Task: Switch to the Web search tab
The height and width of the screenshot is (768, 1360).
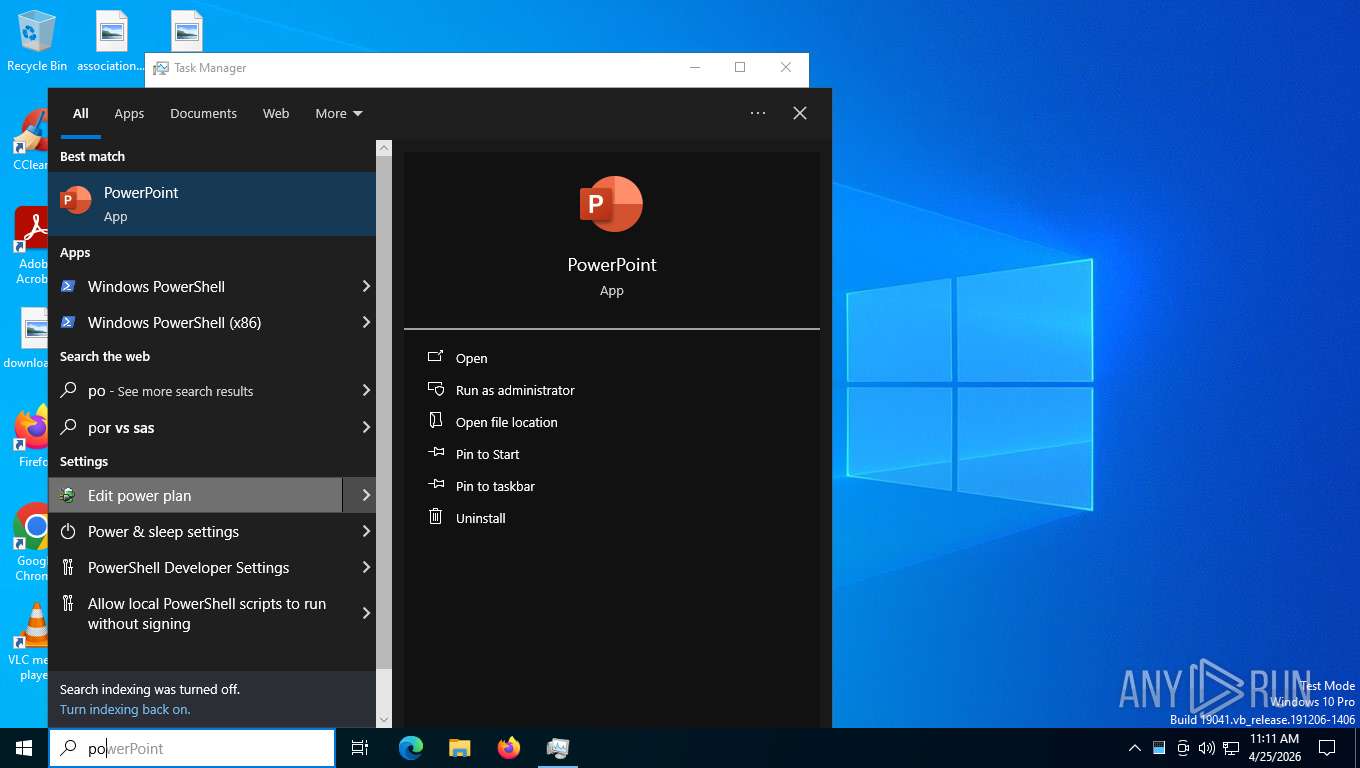Action: tap(276, 113)
